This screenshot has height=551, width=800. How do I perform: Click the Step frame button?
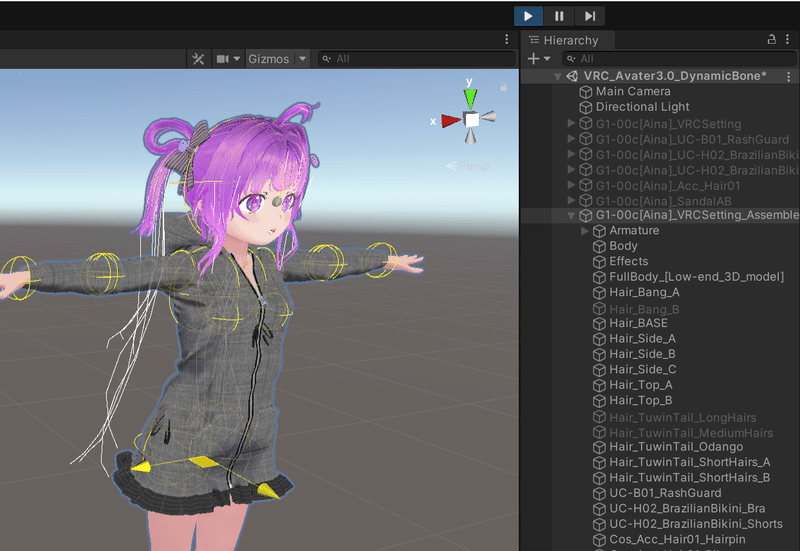[590, 16]
